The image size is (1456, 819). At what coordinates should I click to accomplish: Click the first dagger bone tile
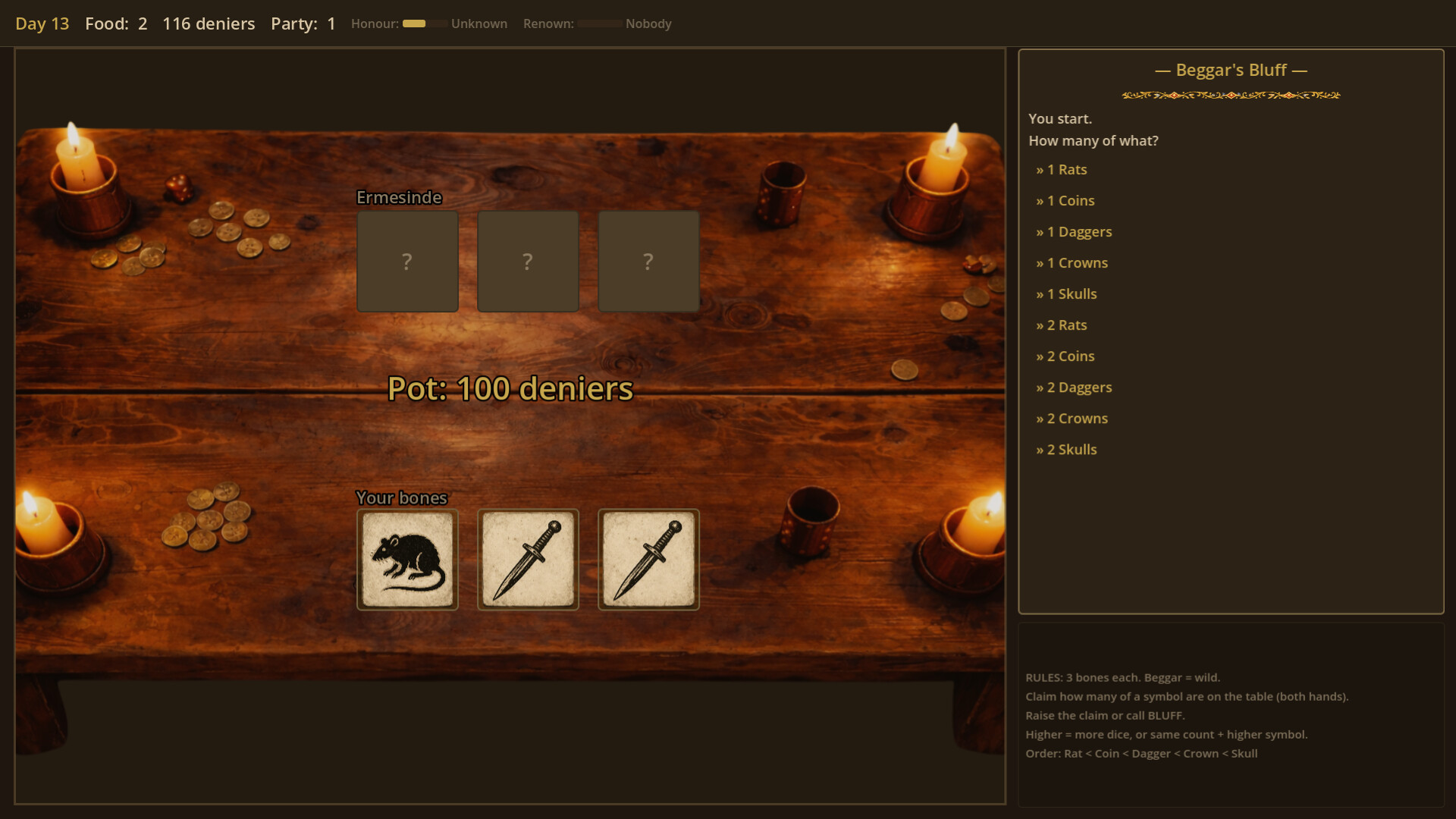[528, 560]
